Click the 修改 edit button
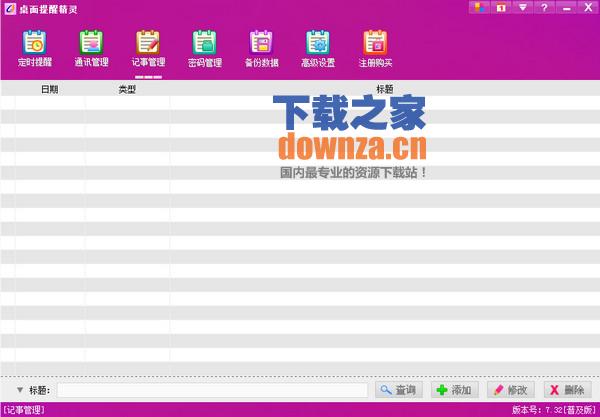 pos(511,390)
